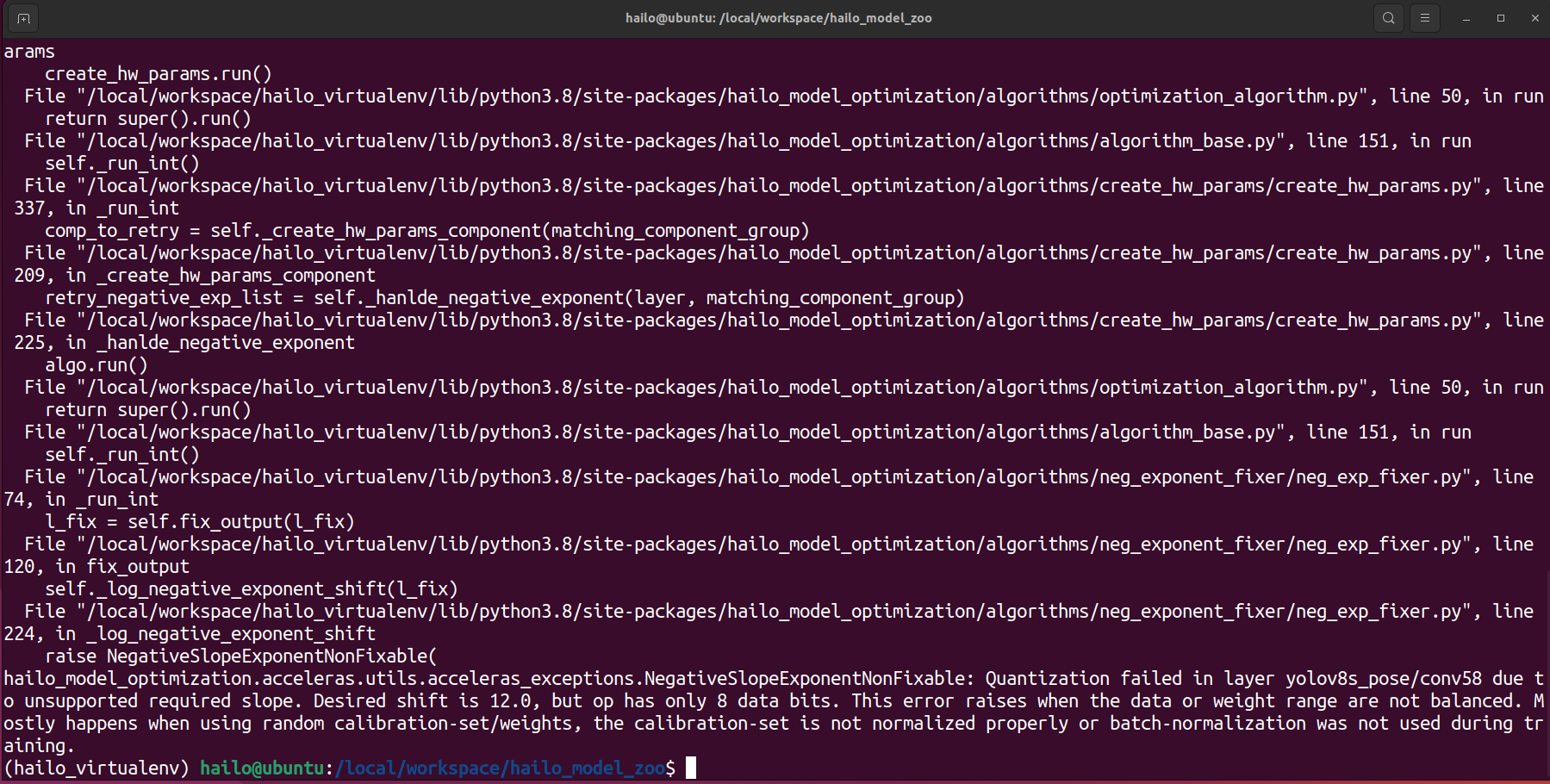Close the terminal window
This screenshot has height=784, width=1550.
point(1534,18)
